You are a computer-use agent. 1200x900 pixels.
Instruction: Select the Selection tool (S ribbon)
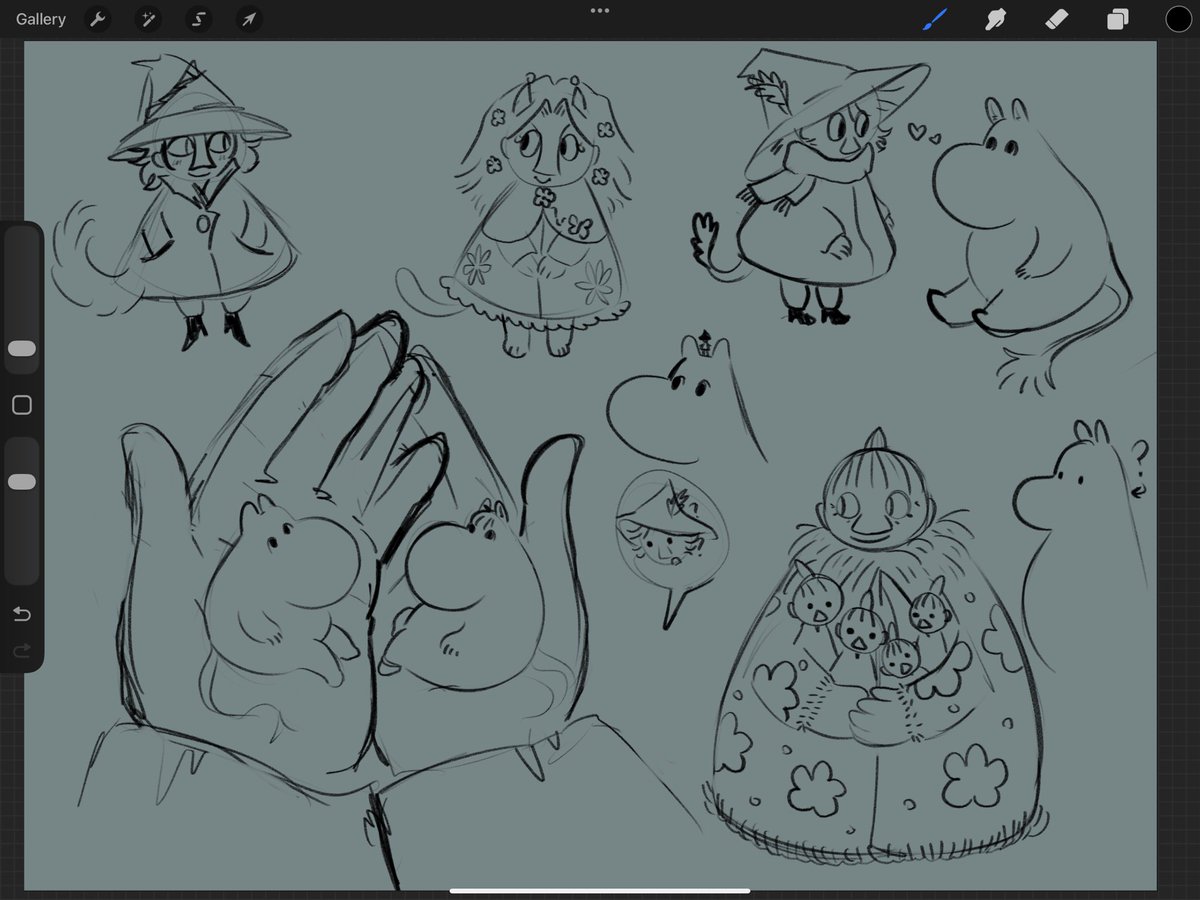click(198, 19)
